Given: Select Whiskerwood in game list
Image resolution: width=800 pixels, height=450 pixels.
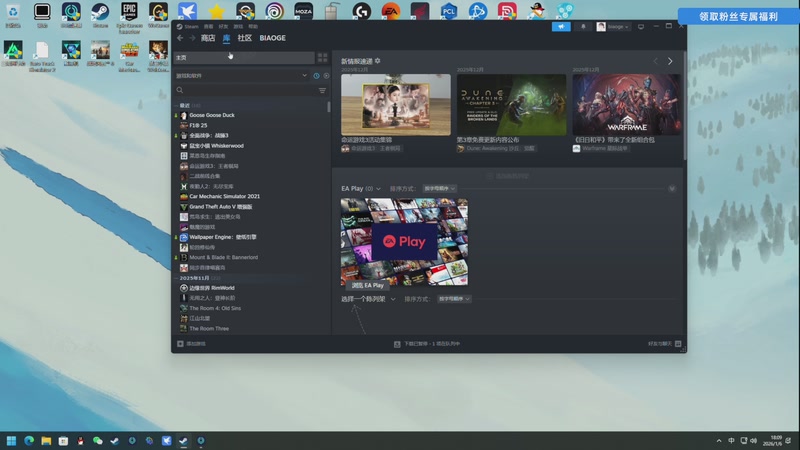Looking at the screenshot, I should [216, 146].
